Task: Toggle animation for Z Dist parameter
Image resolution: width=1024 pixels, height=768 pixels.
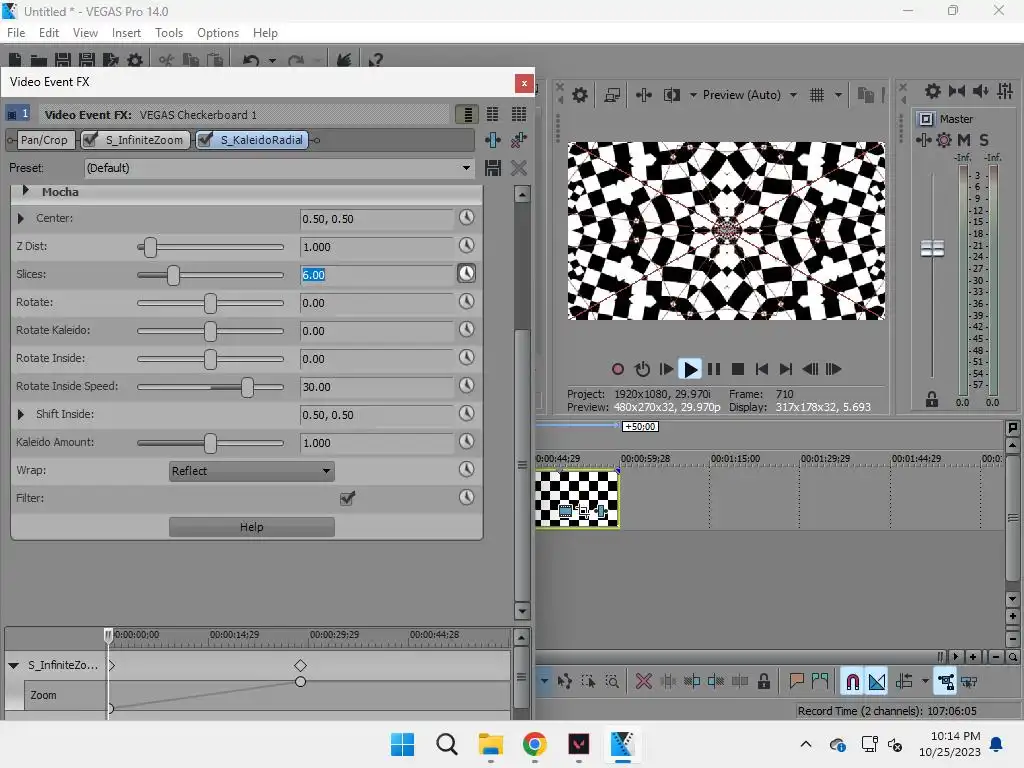Action: click(x=466, y=246)
